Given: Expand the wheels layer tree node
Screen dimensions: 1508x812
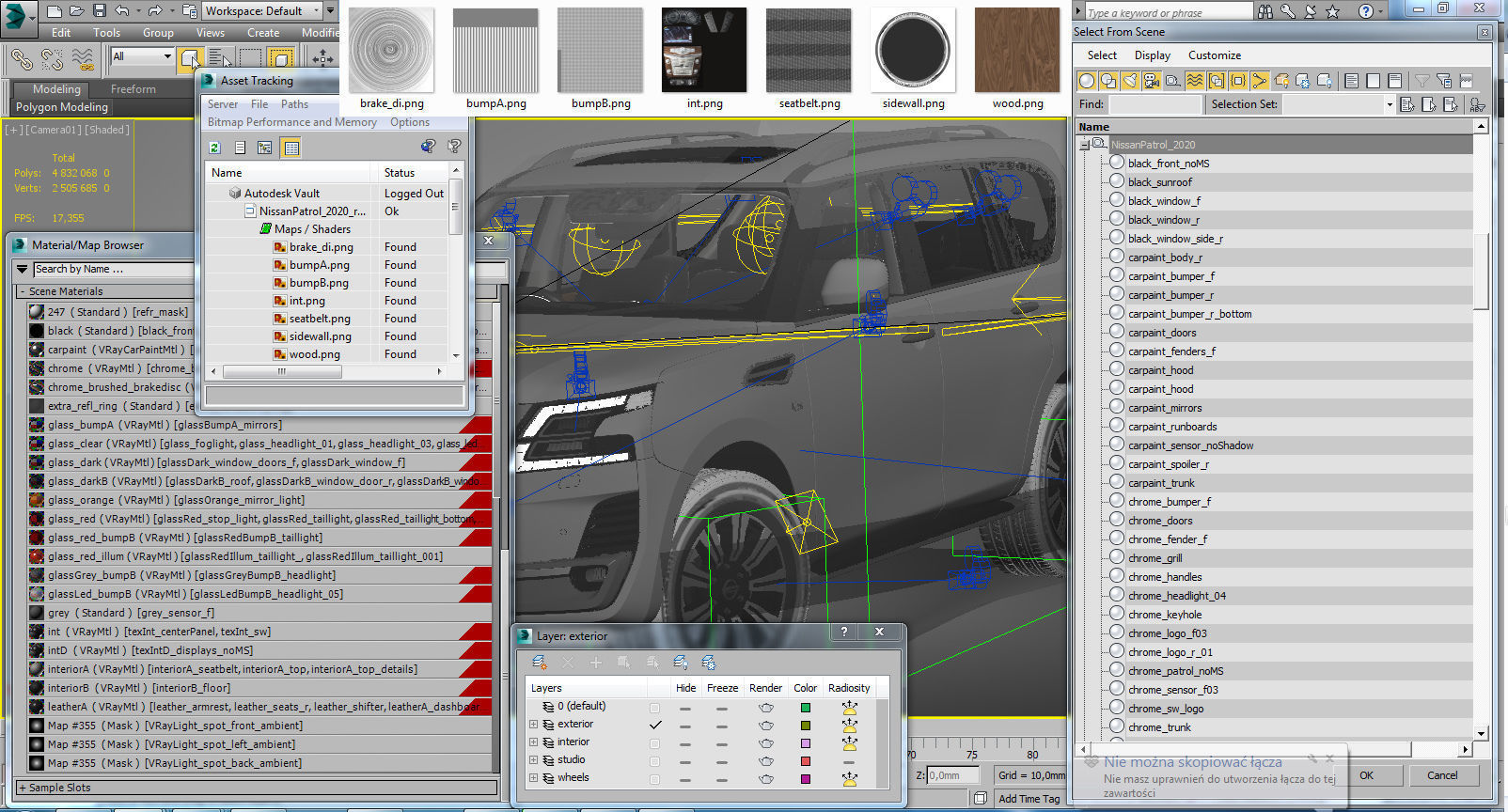Looking at the screenshot, I should pos(534,778).
